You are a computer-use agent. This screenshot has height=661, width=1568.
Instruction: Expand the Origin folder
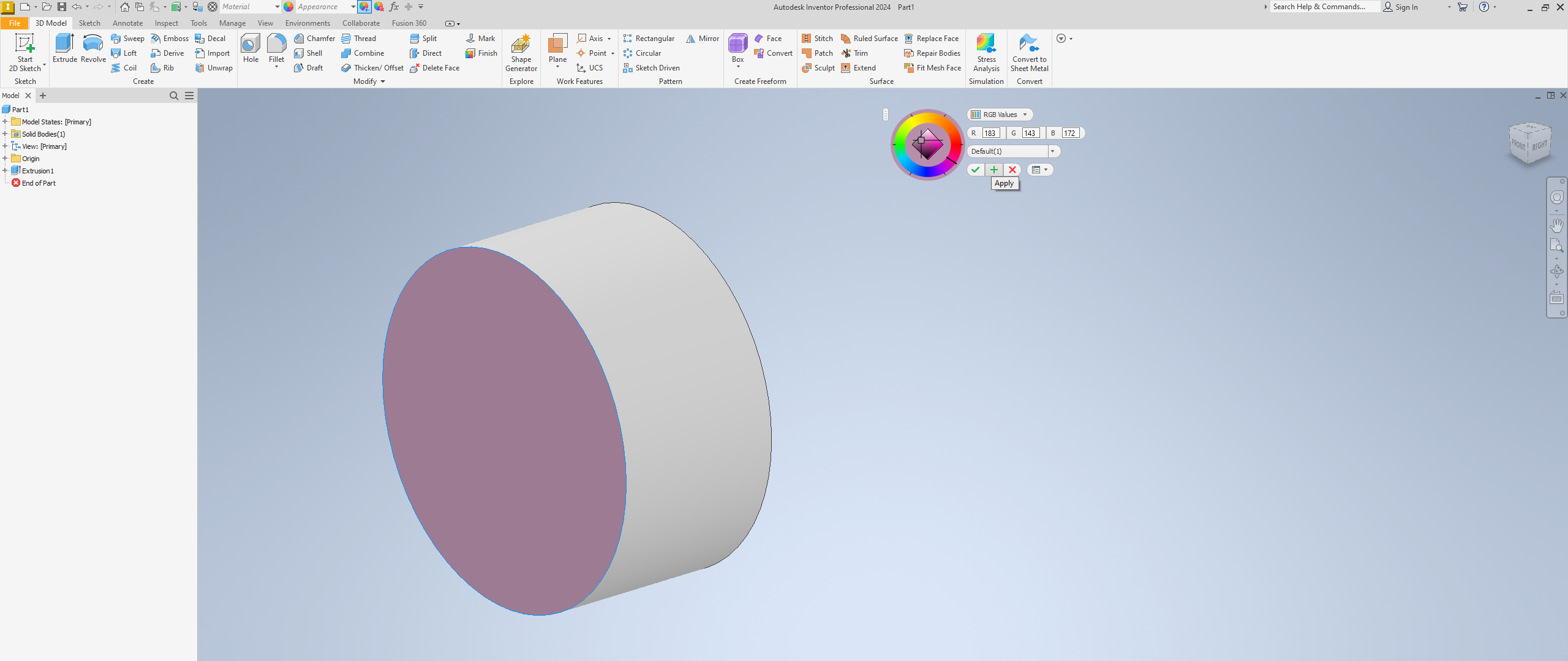click(5, 159)
